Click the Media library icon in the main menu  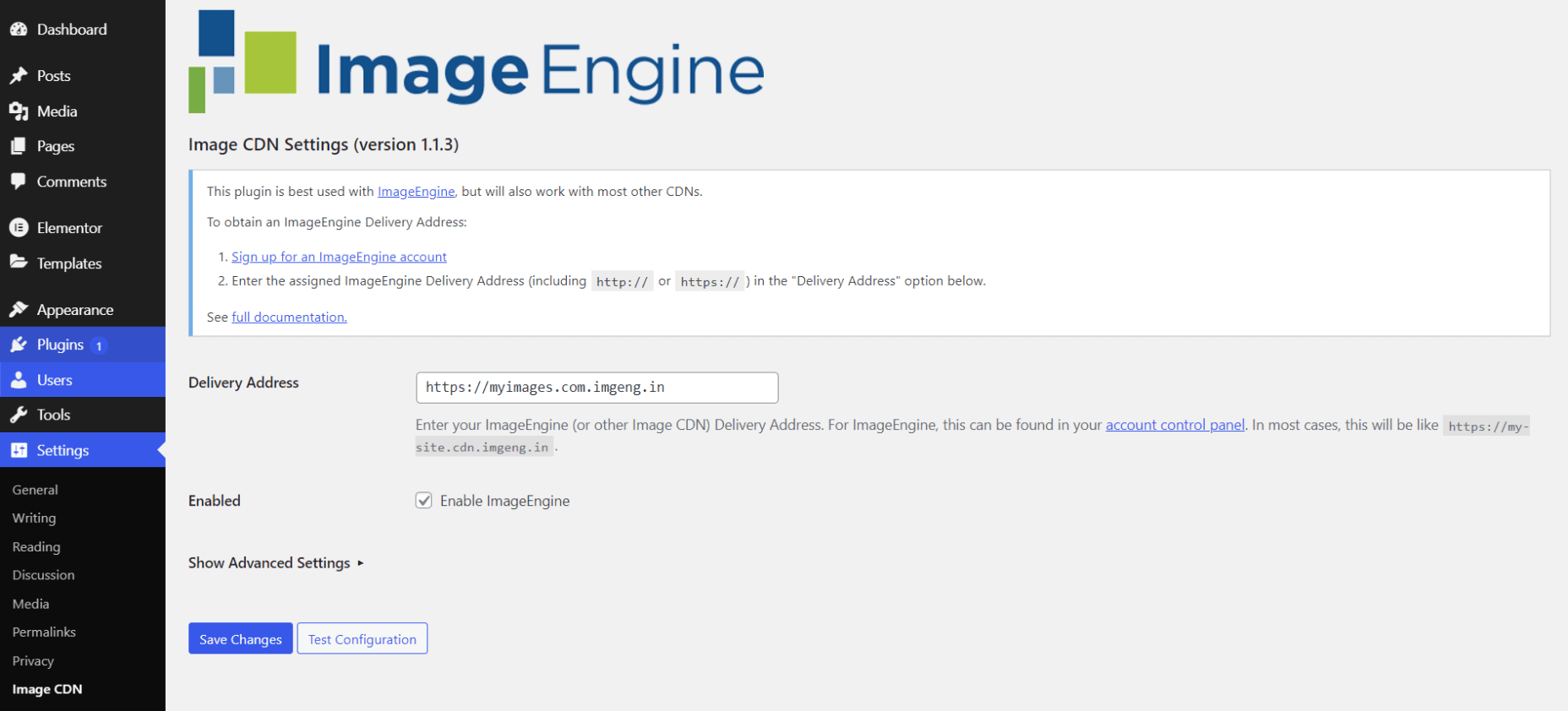pos(19,111)
